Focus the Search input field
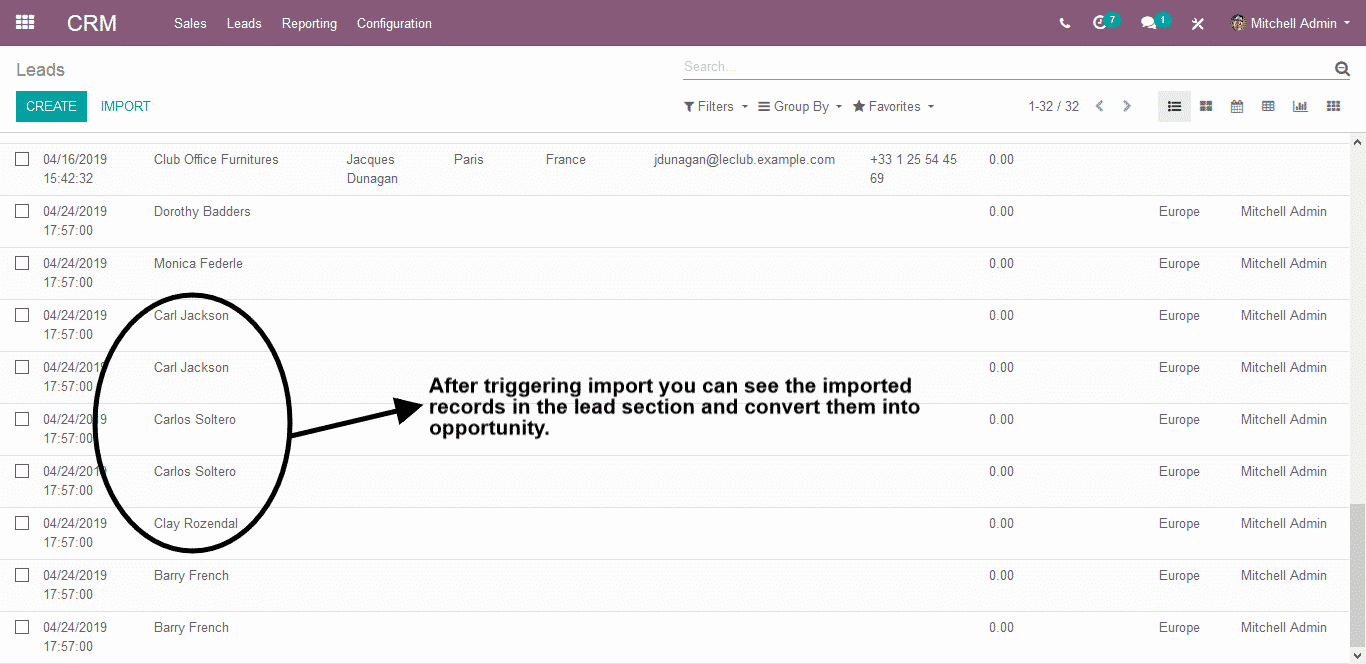 pyautogui.click(x=1006, y=67)
